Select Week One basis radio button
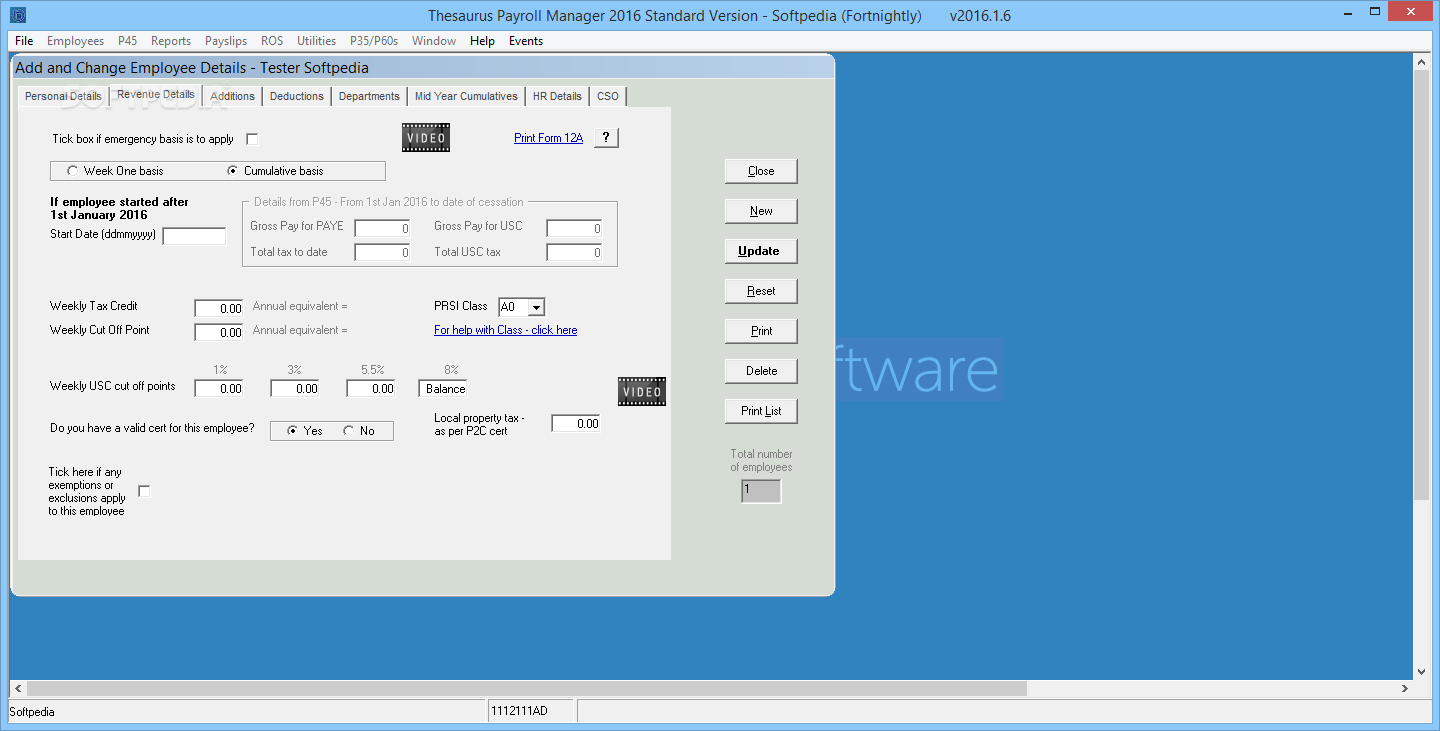This screenshot has height=731, width=1440. click(x=72, y=171)
